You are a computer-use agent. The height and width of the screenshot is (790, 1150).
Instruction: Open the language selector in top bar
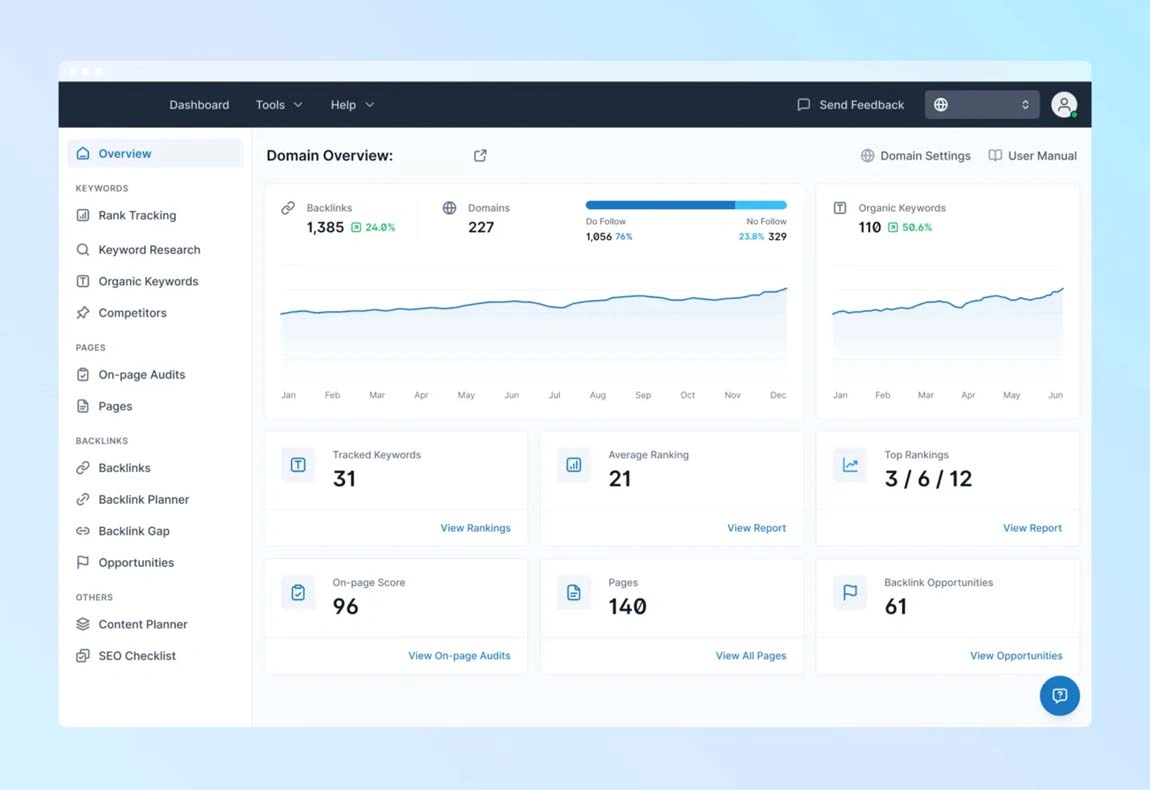tap(981, 104)
